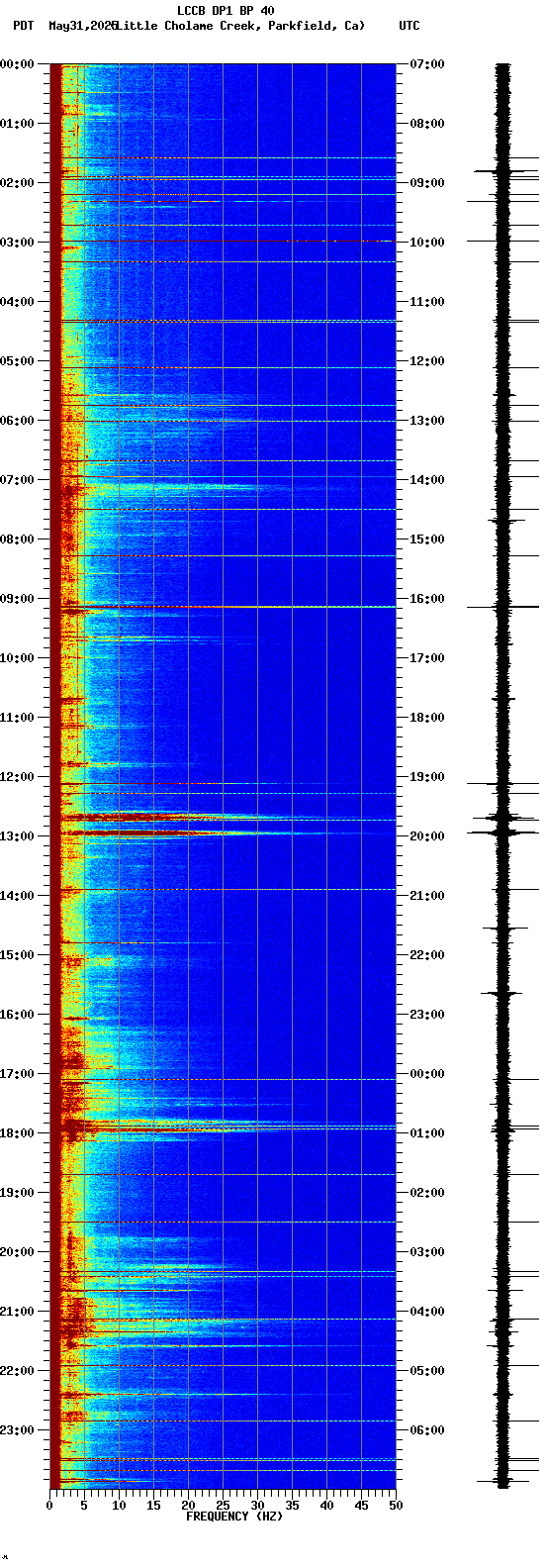This screenshot has width=546, height=1568.
Task: Click the '40' tick on the frequency axis
Action: [326, 1506]
